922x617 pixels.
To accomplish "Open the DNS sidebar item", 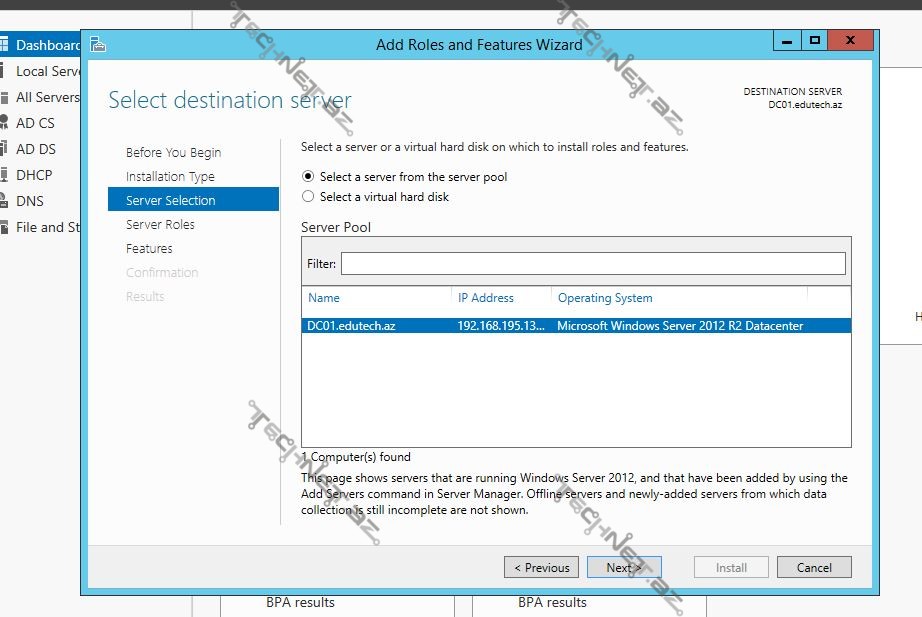I will pyautogui.click(x=29, y=201).
